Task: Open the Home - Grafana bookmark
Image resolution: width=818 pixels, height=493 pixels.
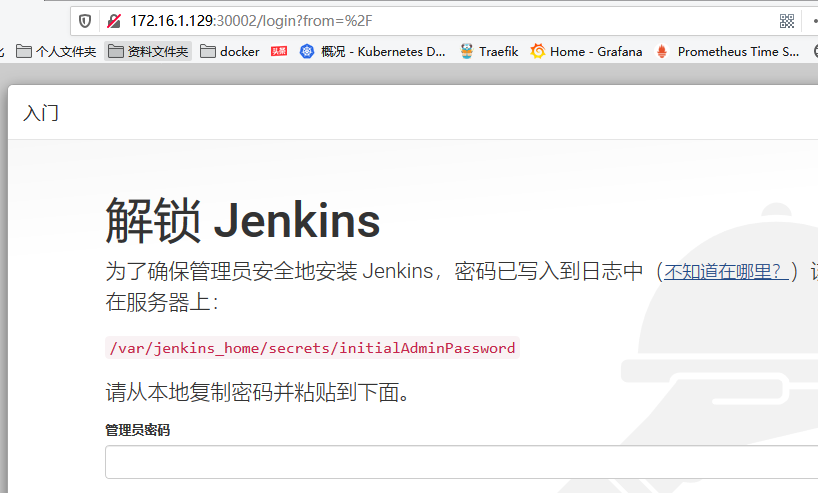Action: point(596,51)
